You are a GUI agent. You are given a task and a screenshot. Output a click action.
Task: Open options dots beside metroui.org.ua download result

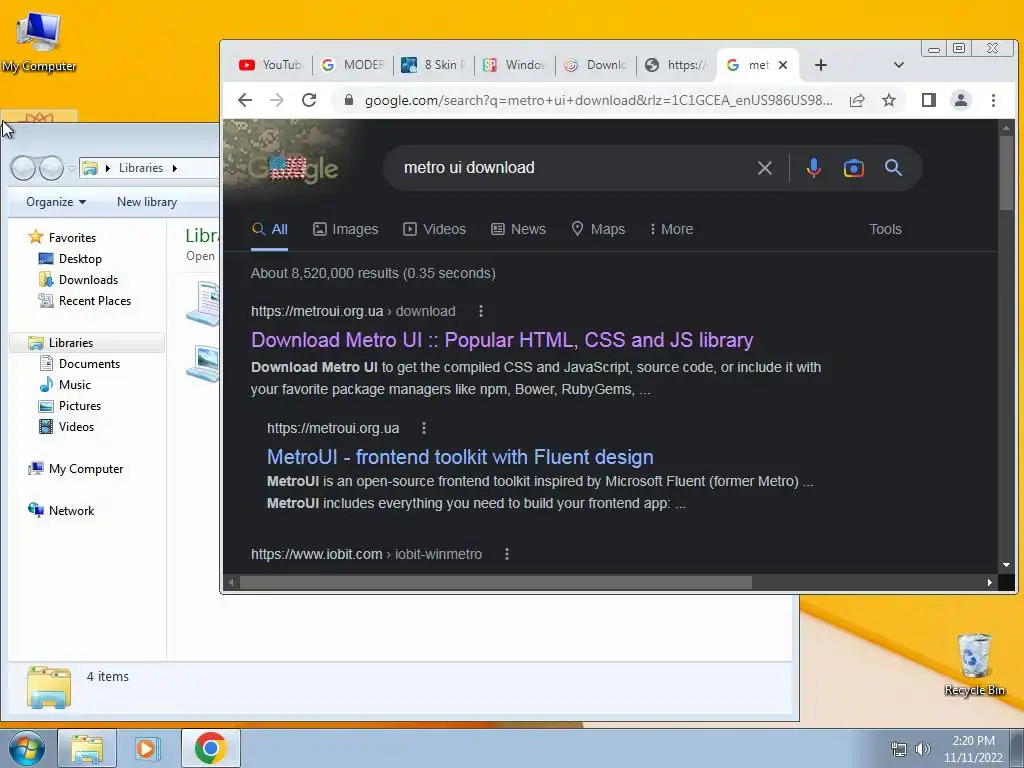(x=481, y=311)
